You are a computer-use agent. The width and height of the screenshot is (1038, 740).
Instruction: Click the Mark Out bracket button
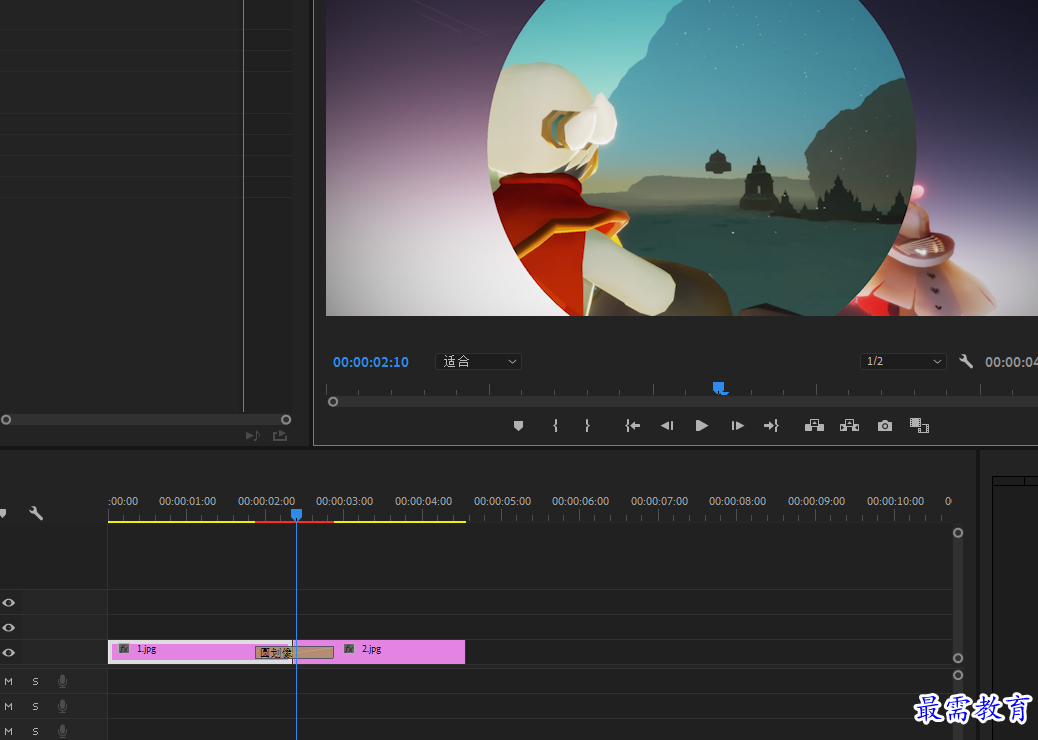[587, 426]
